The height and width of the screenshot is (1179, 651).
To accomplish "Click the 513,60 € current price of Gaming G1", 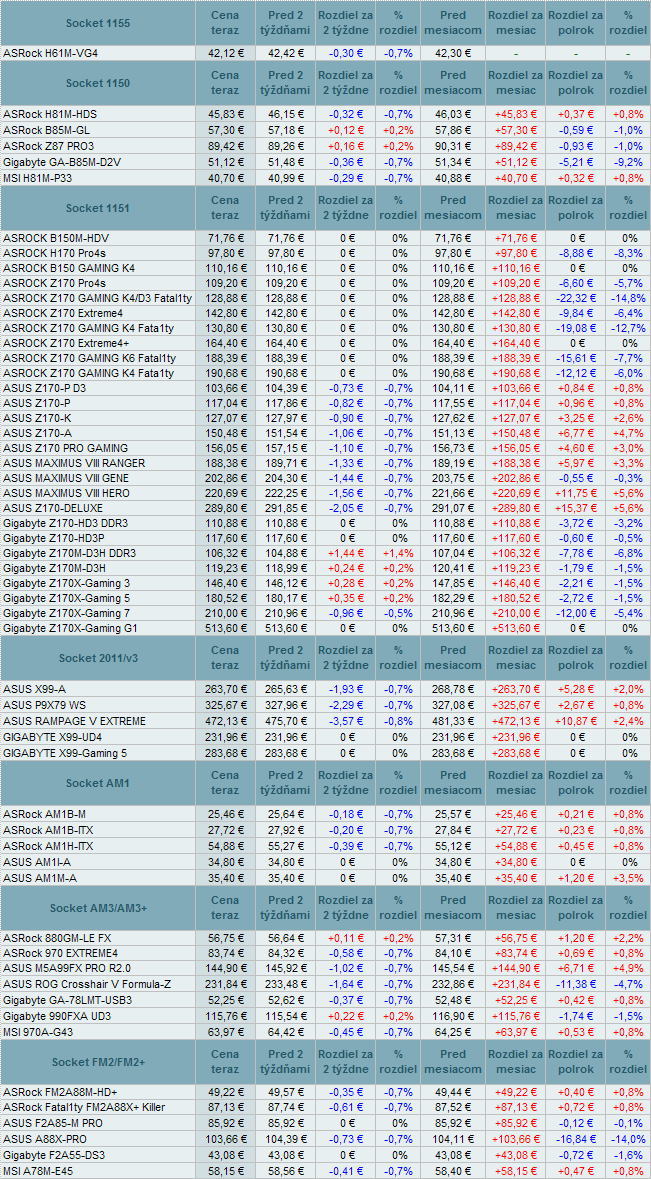I will 225,628.
